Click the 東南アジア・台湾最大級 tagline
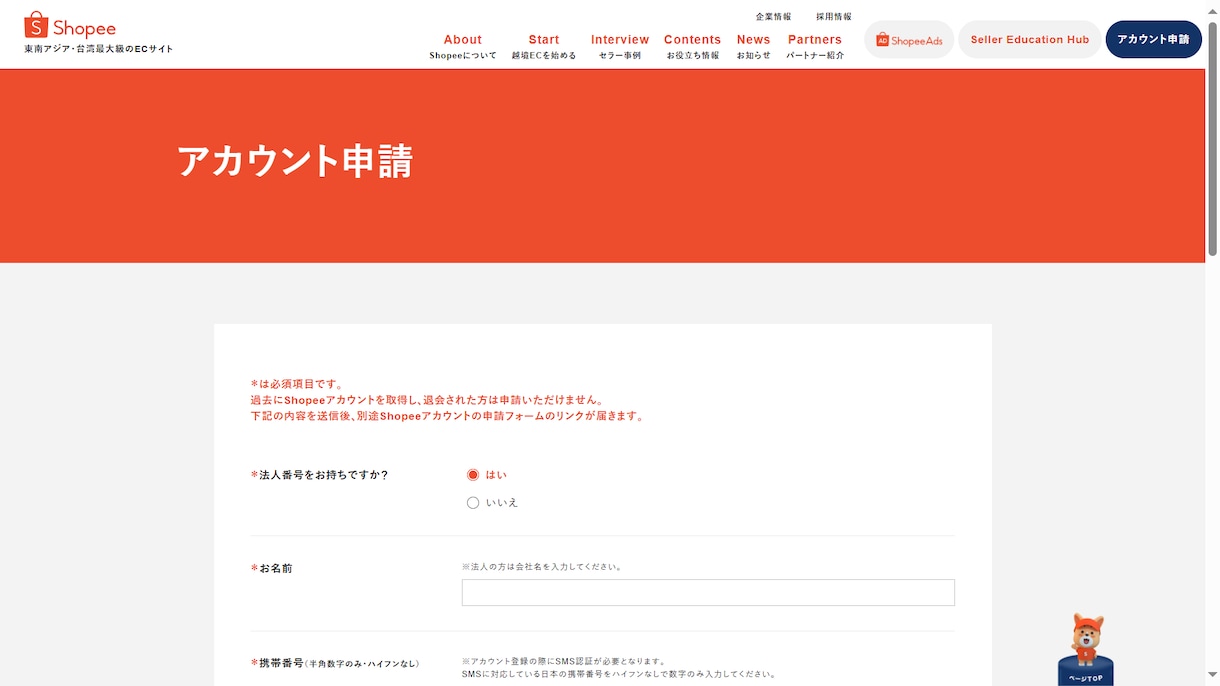The image size is (1220, 686). click(99, 49)
